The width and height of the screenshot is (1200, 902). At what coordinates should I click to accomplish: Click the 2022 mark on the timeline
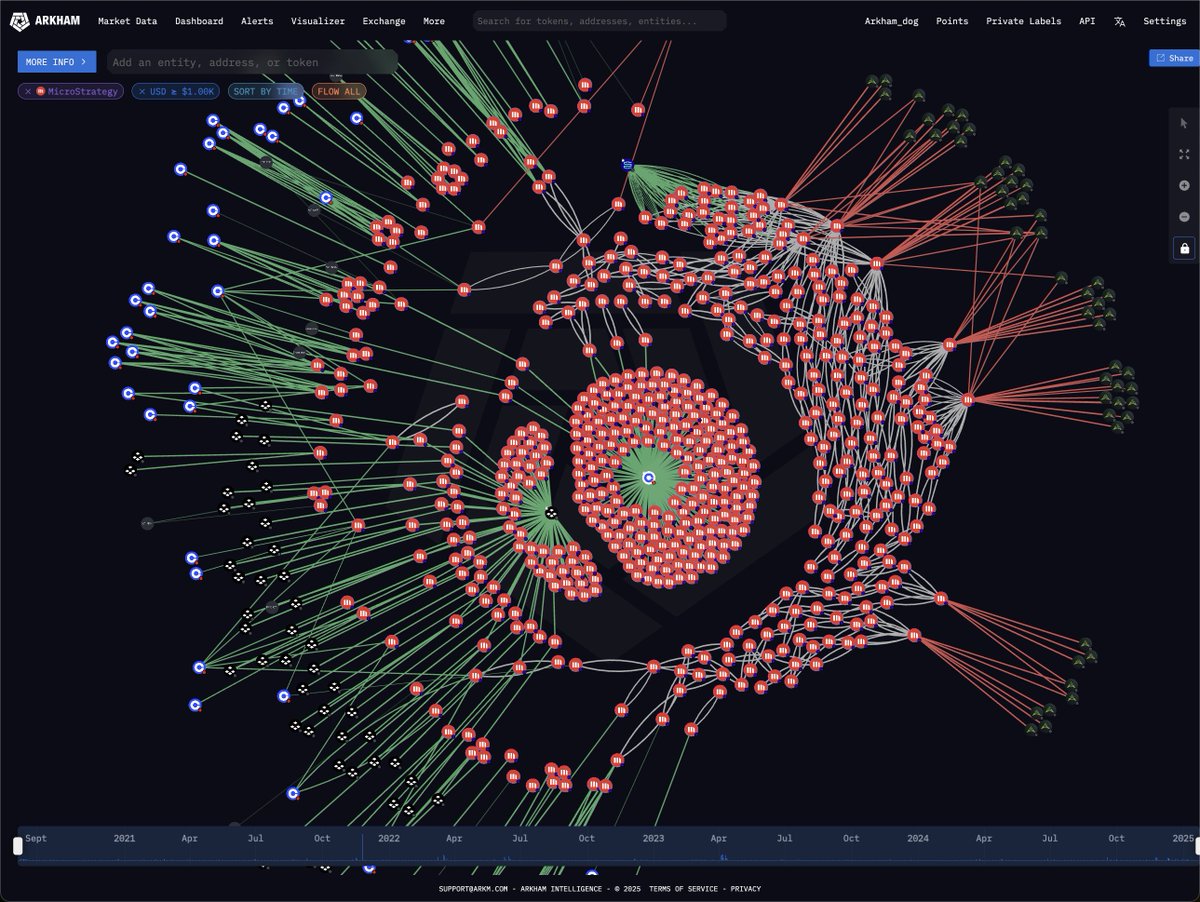pyautogui.click(x=388, y=838)
